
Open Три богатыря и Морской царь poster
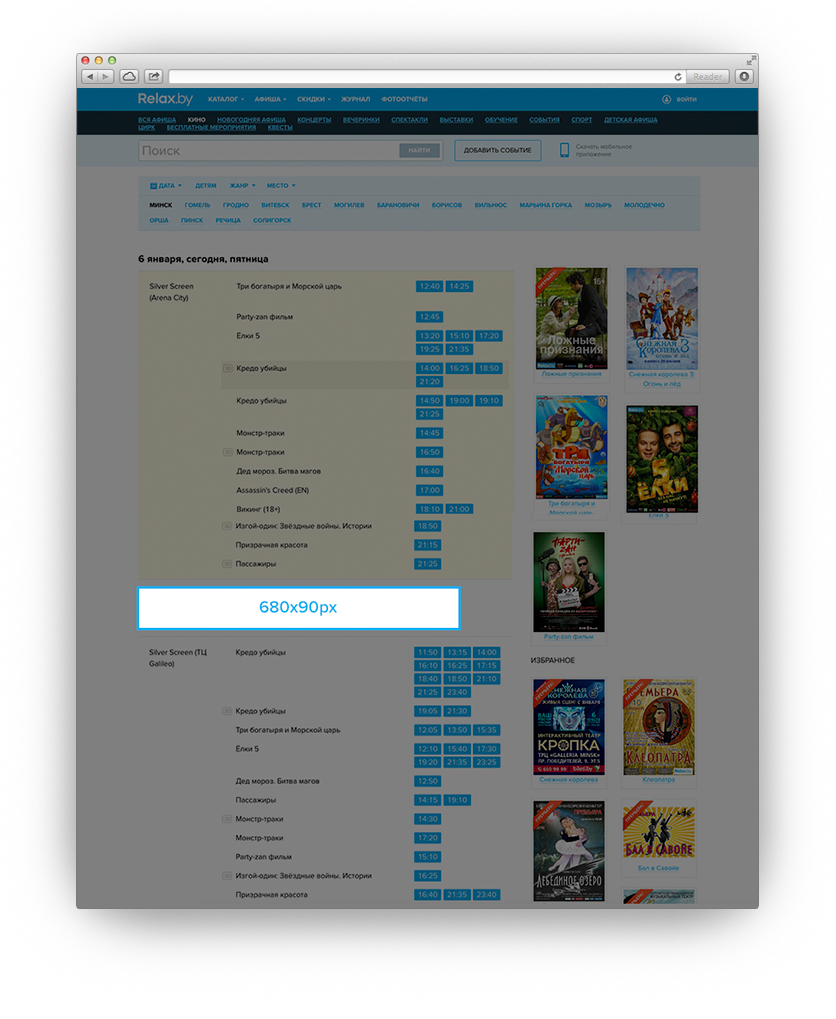[571, 447]
